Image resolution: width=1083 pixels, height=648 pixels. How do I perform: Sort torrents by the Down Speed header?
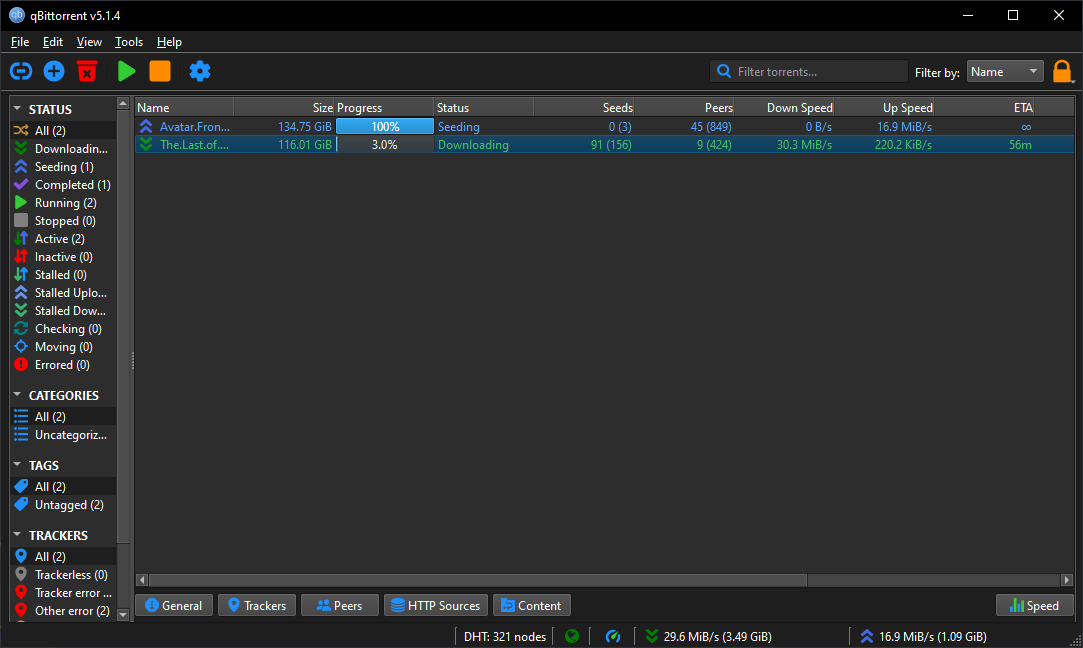tap(784, 107)
